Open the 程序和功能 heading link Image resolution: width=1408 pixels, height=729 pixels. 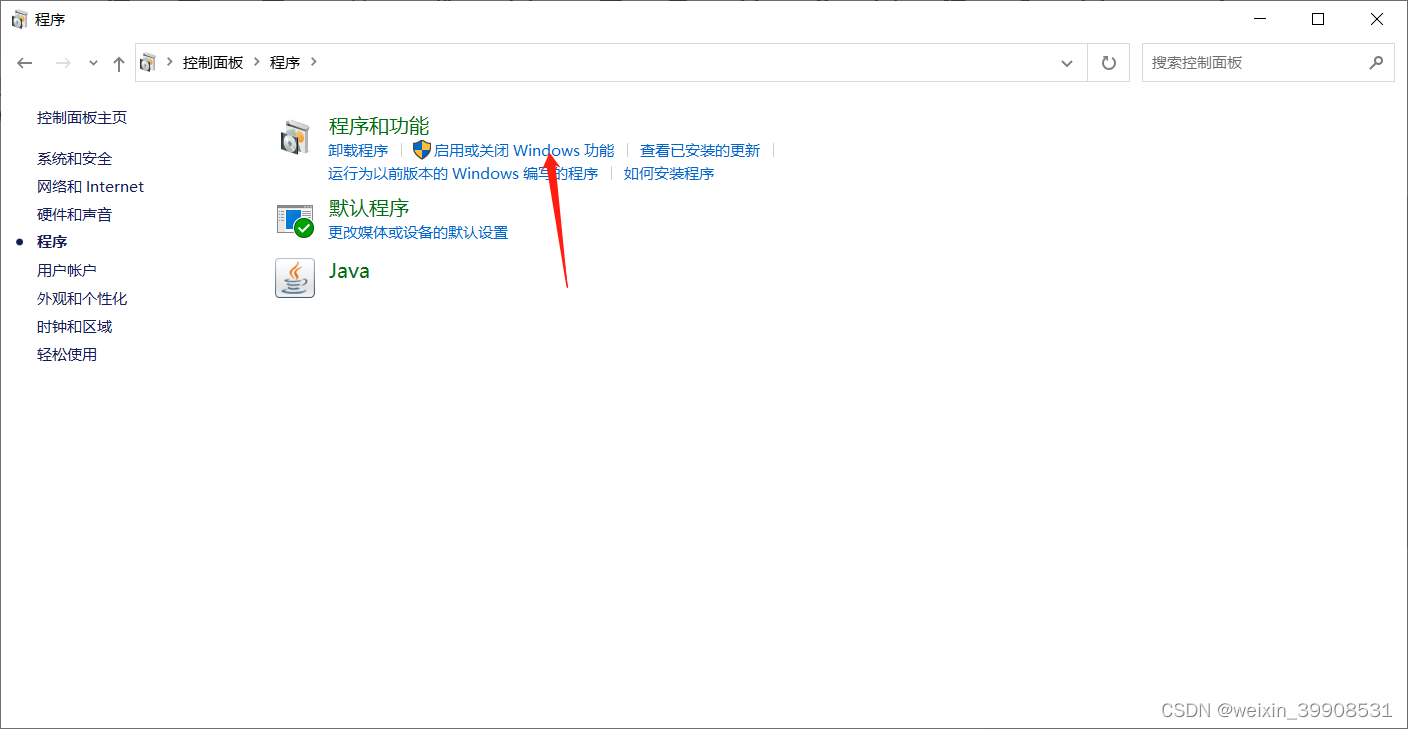pos(379,126)
